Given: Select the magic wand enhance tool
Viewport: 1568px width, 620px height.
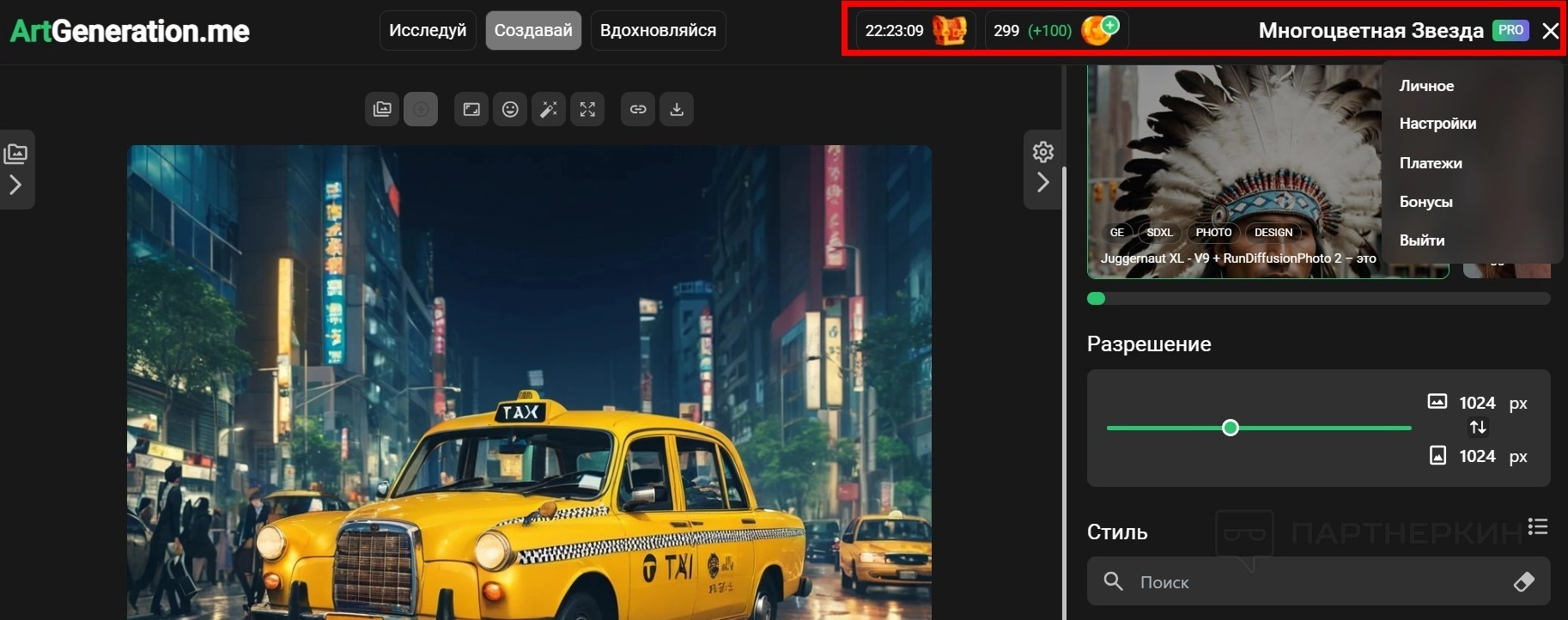Looking at the screenshot, I should [x=549, y=109].
